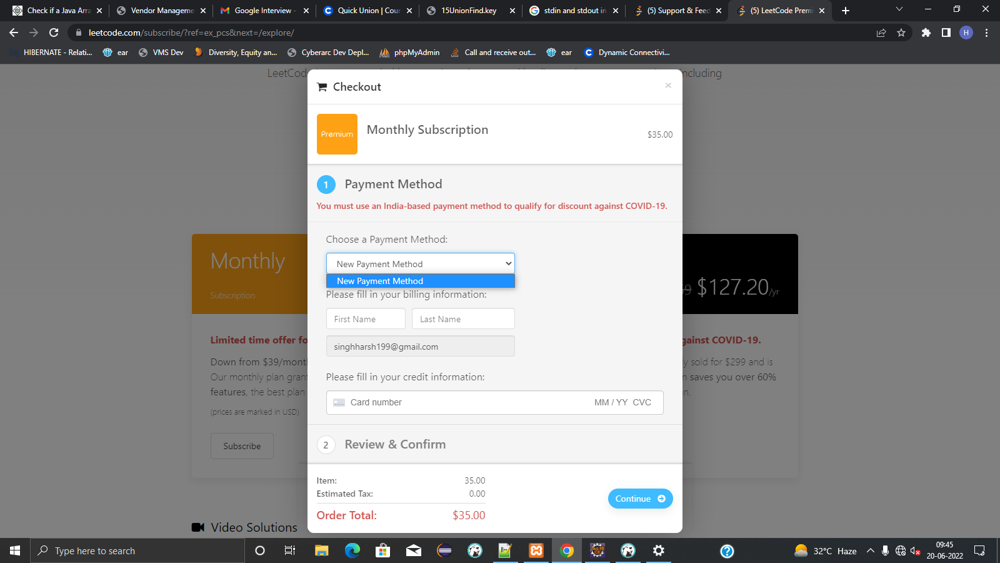Open the Choose a Payment Method dropdown
Image resolution: width=1000 pixels, height=563 pixels.
pos(420,263)
